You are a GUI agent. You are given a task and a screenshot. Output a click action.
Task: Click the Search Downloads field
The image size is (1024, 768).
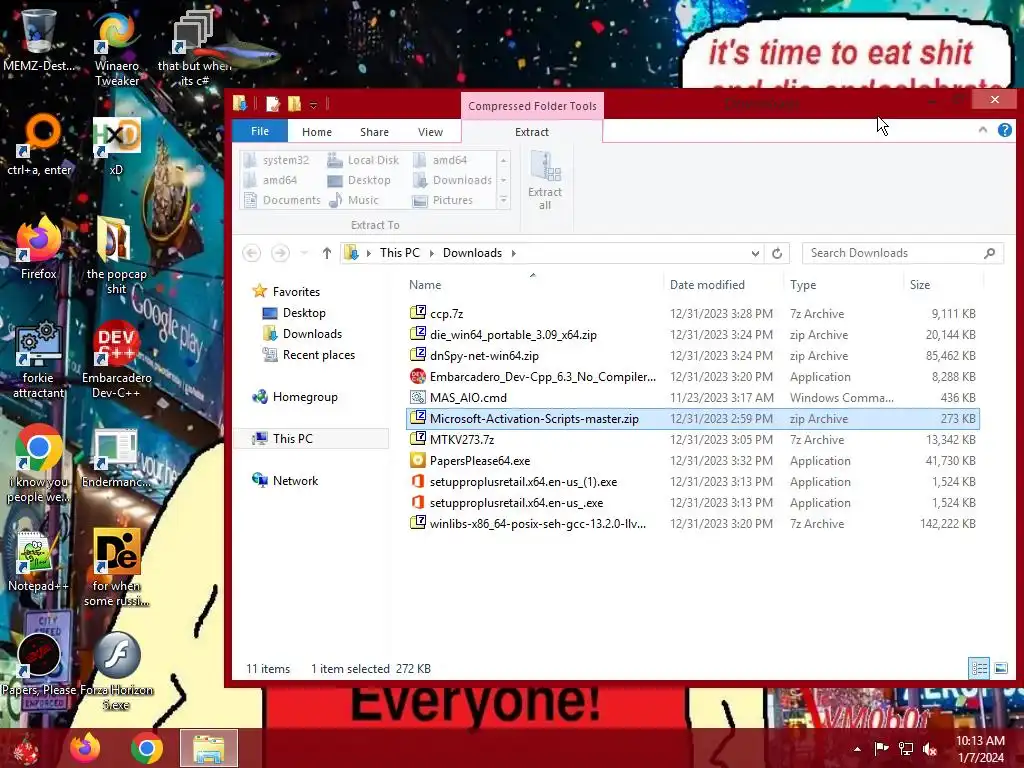[903, 253]
